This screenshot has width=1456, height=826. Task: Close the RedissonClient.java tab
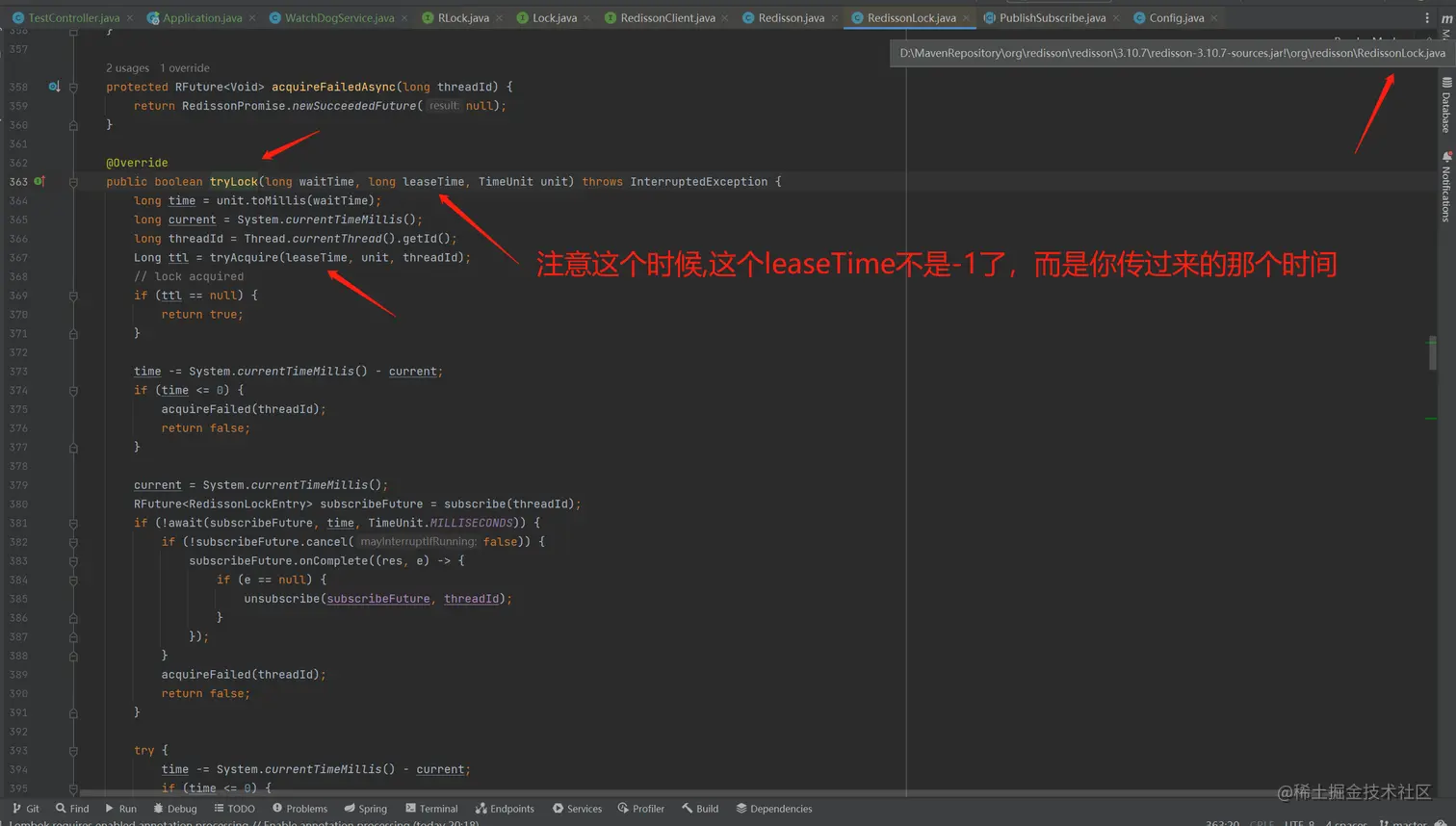click(725, 18)
